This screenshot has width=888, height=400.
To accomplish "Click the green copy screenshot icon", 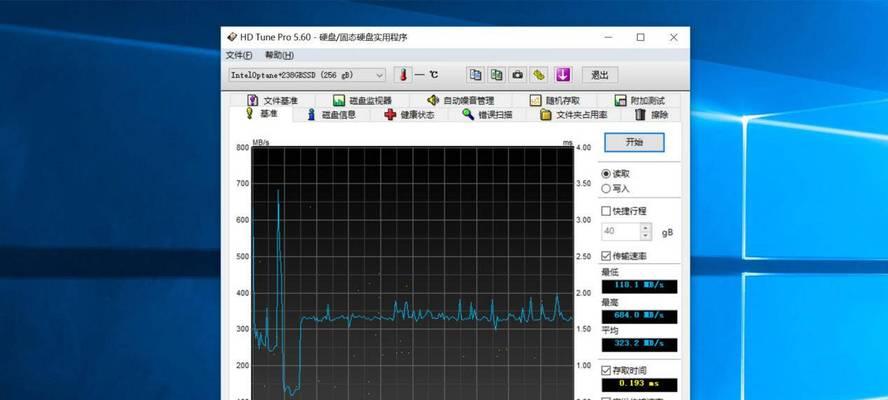I will pos(497,75).
